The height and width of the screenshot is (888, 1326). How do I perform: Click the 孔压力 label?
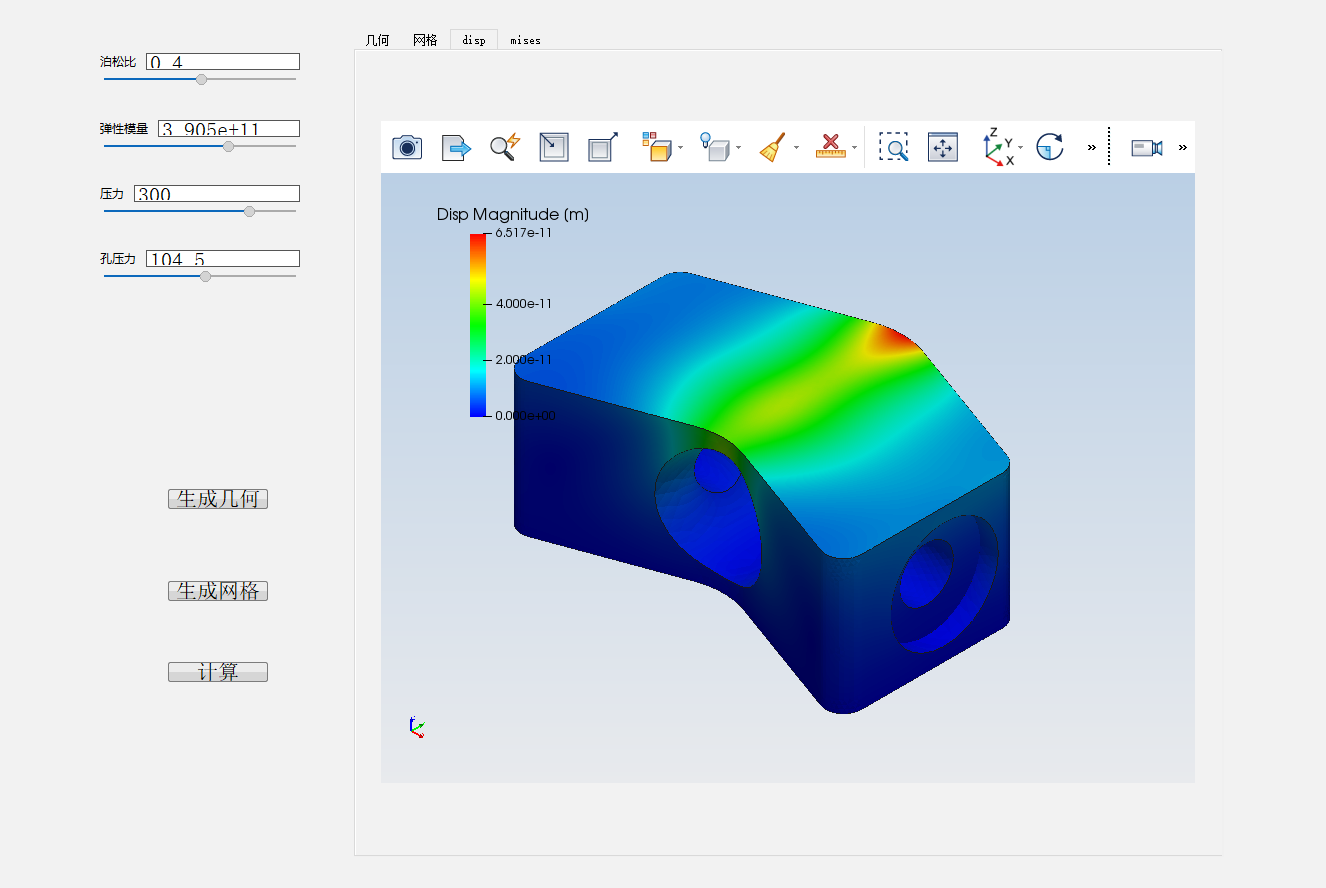click(x=118, y=259)
